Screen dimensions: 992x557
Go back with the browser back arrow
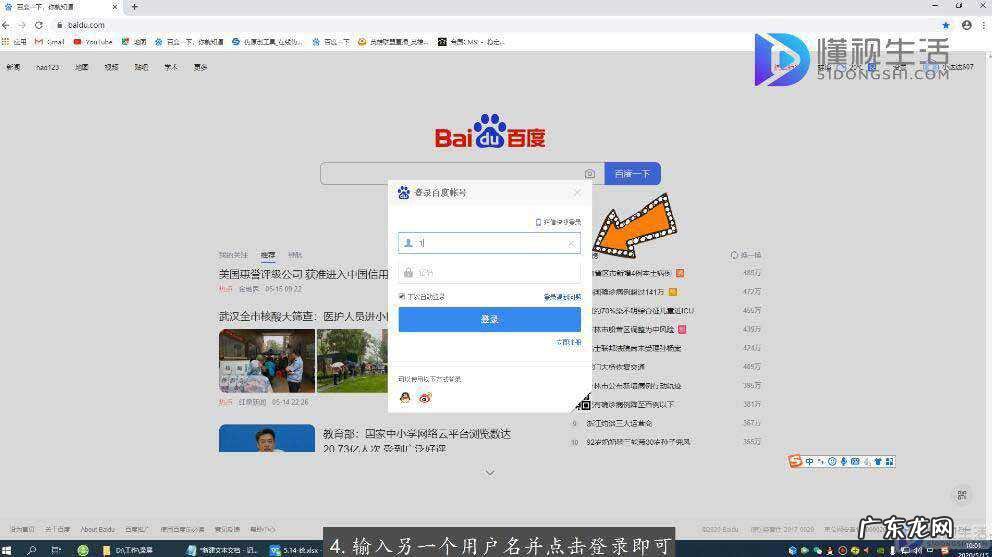(x=6, y=25)
